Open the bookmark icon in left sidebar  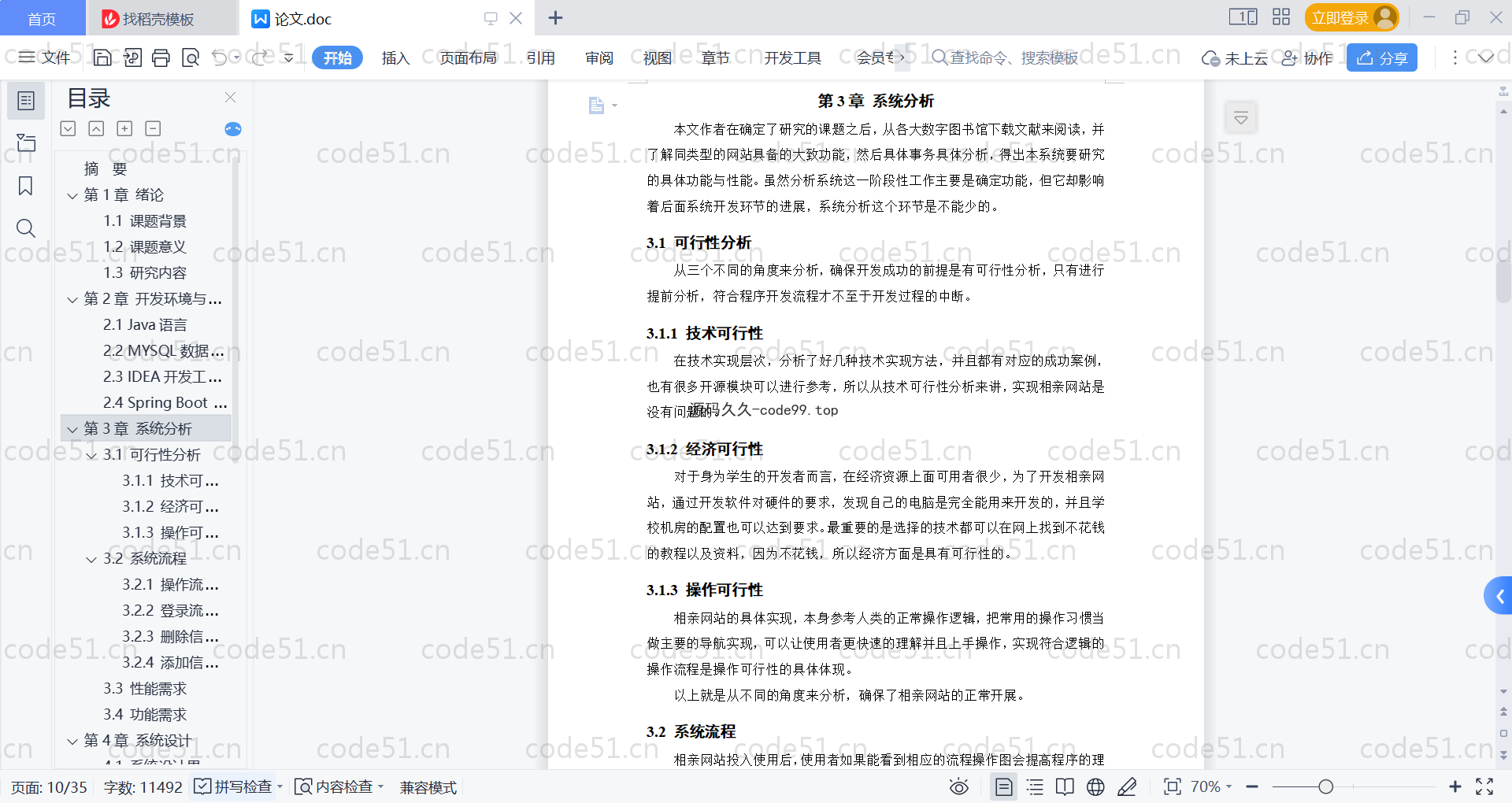tap(26, 186)
